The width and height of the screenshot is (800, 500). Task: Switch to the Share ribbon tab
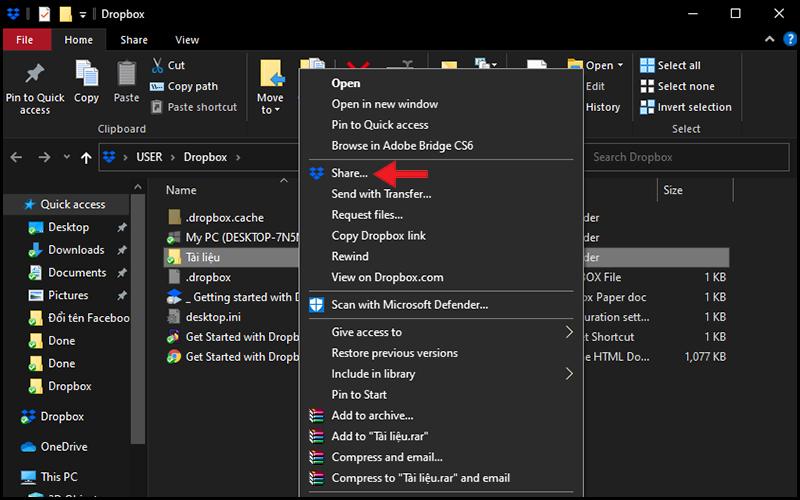pyautogui.click(x=134, y=40)
